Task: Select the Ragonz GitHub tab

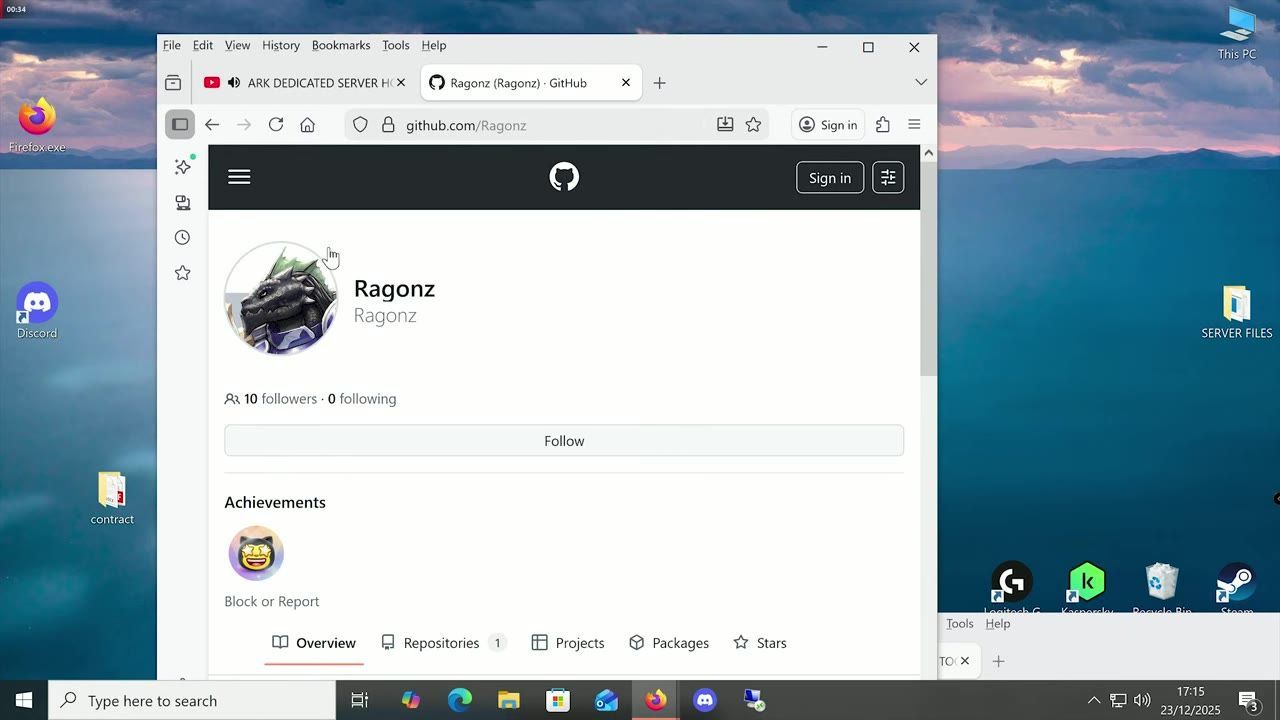Action: click(x=530, y=83)
